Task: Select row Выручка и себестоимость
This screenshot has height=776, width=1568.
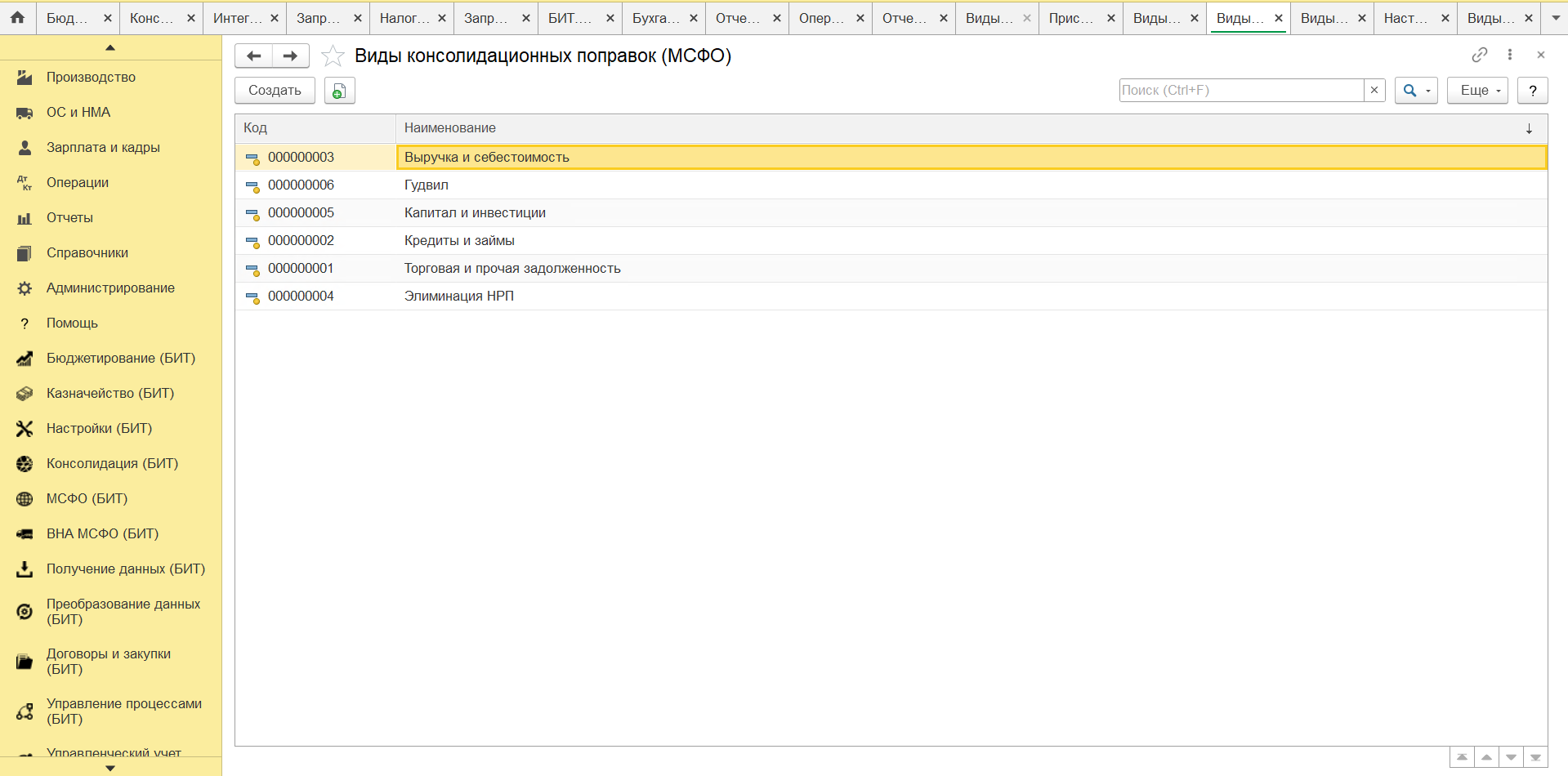Action: coord(891,158)
